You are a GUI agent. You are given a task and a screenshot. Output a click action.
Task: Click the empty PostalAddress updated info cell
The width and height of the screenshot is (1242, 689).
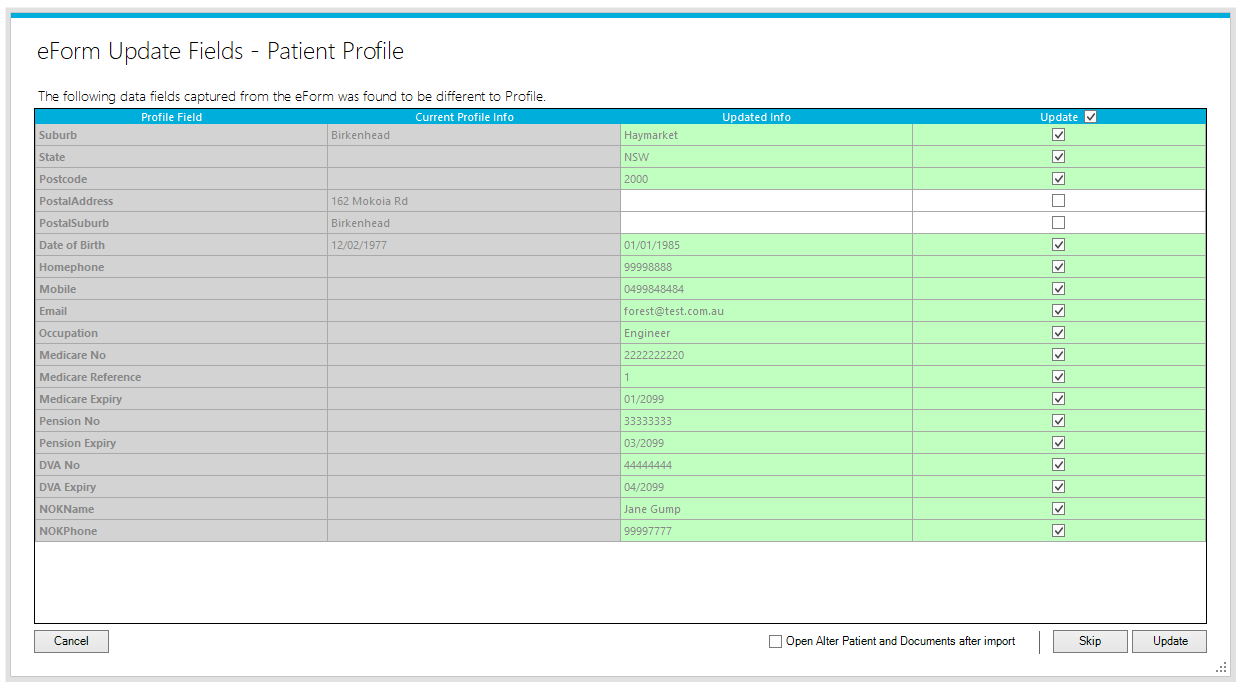pyautogui.click(x=766, y=201)
